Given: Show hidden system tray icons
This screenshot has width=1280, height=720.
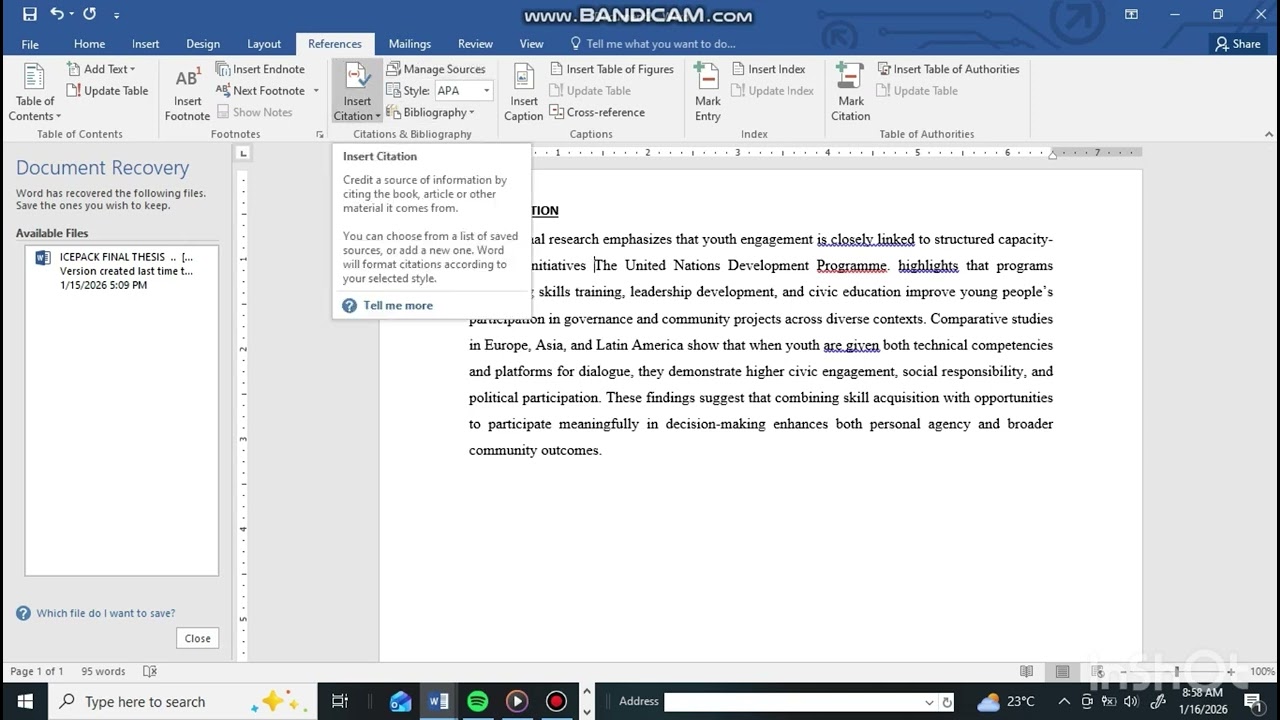Looking at the screenshot, I should point(1064,701).
